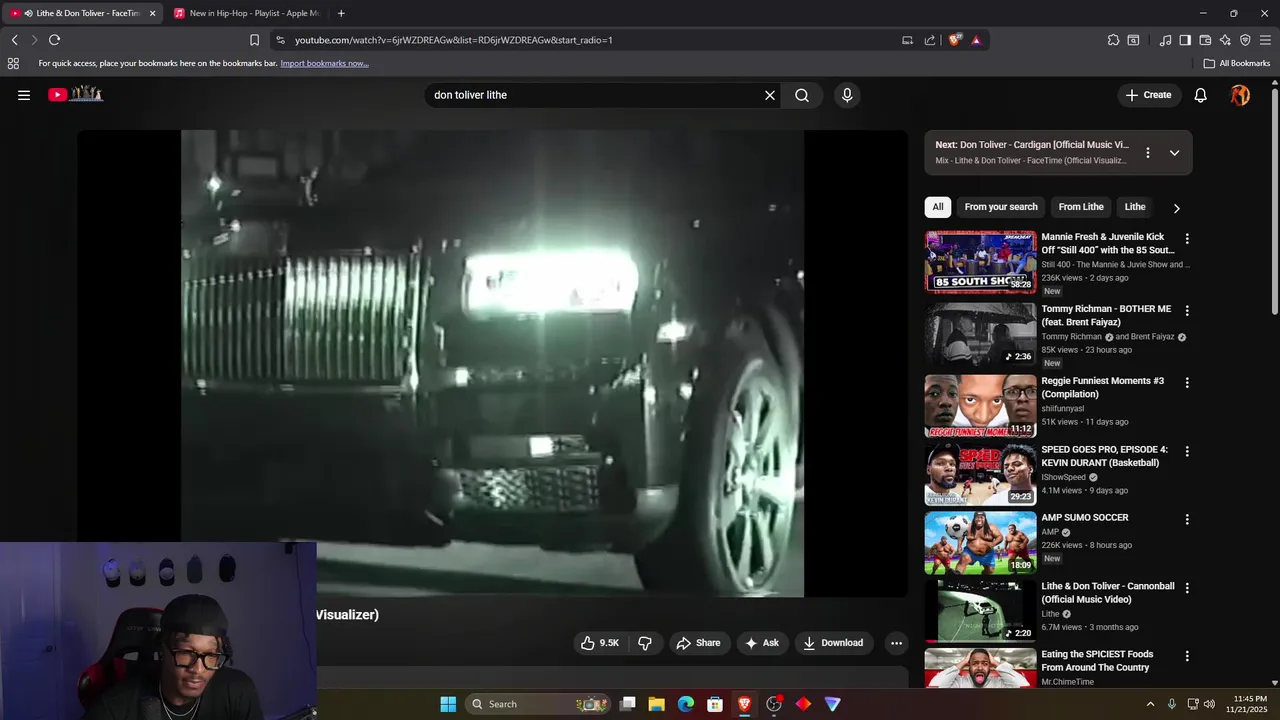The height and width of the screenshot is (720, 1280).
Task: Open File Explorer from taskbar
Action: (x=657, y=704)
